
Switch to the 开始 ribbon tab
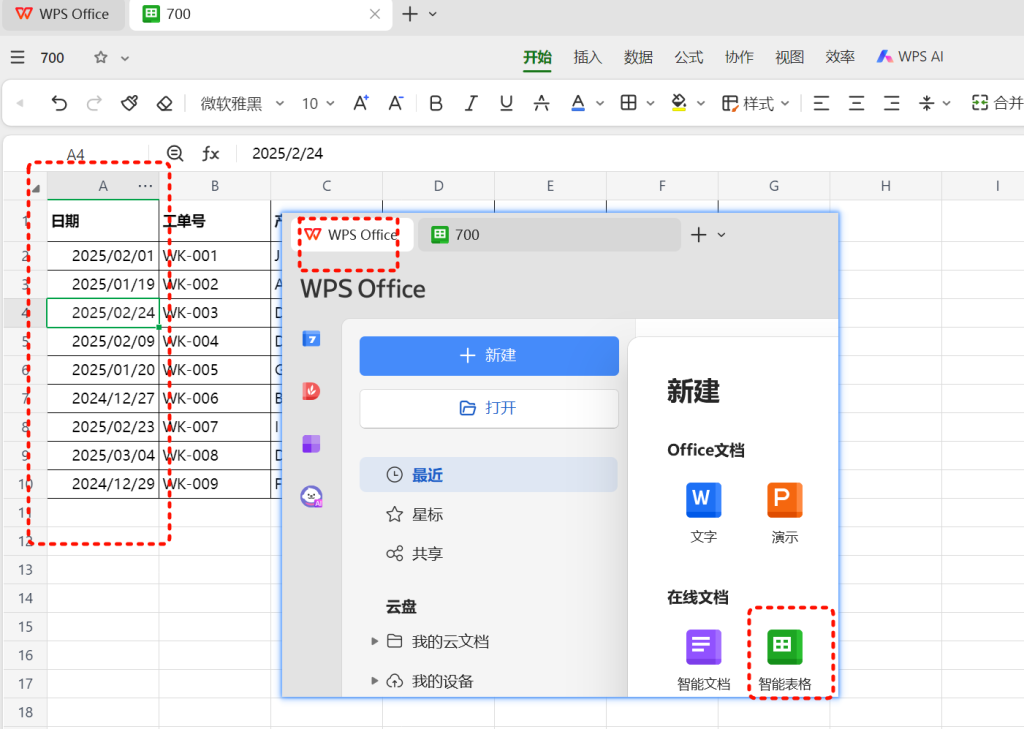point(537,57)
